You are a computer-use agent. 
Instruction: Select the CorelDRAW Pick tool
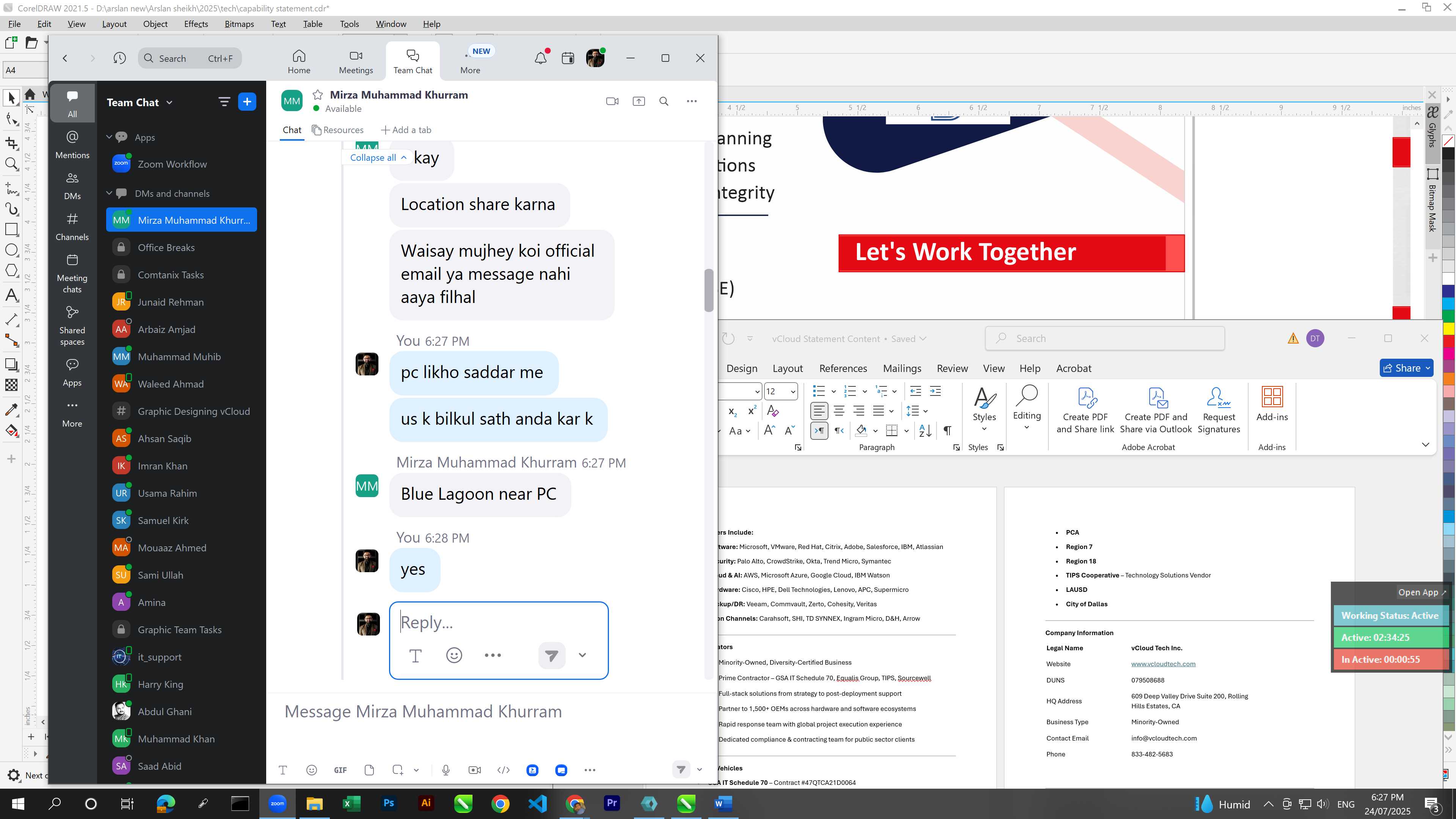pos(11,98)
